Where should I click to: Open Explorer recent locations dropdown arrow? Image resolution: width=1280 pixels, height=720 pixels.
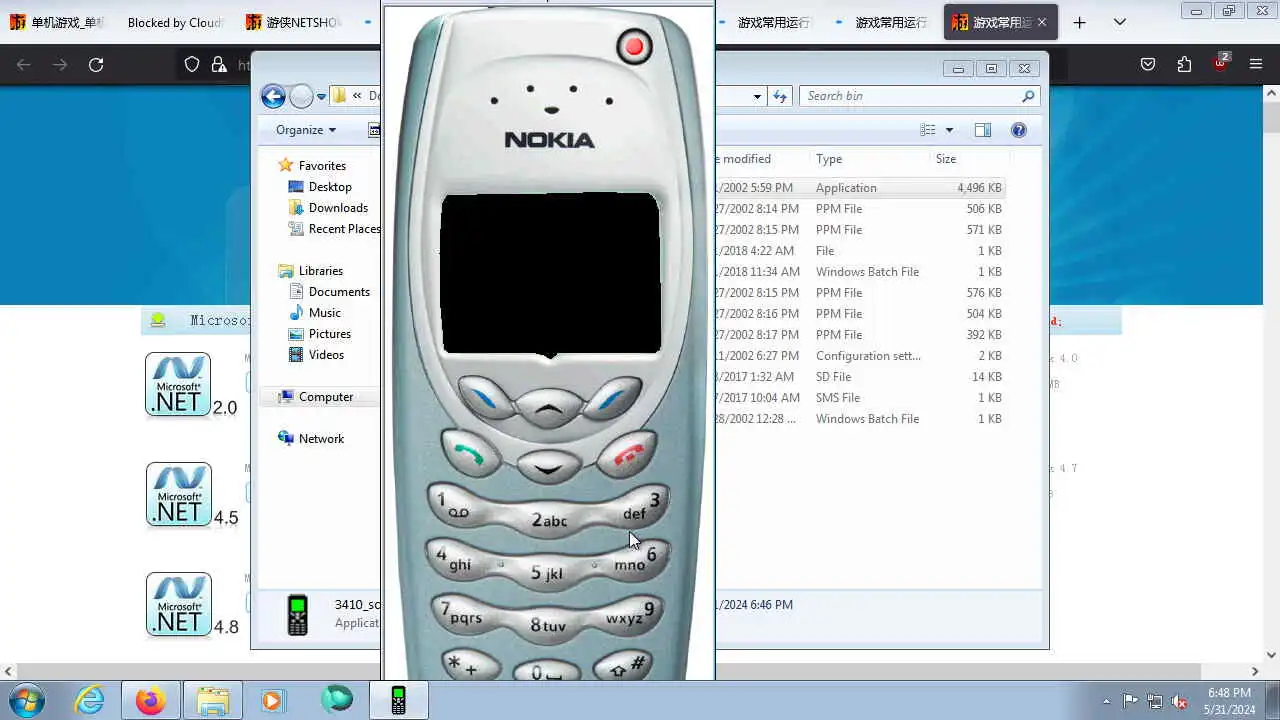point(321,97)
